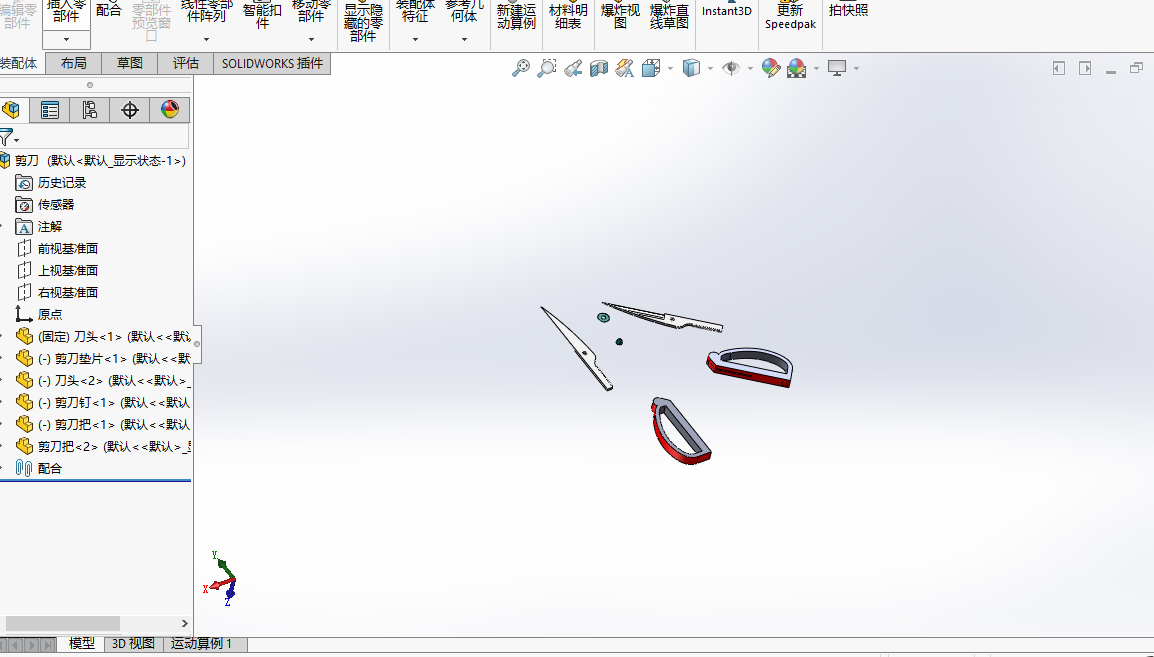Open the View Orientation dropdown arrow
1154x657 pixels.
(670, 68)
